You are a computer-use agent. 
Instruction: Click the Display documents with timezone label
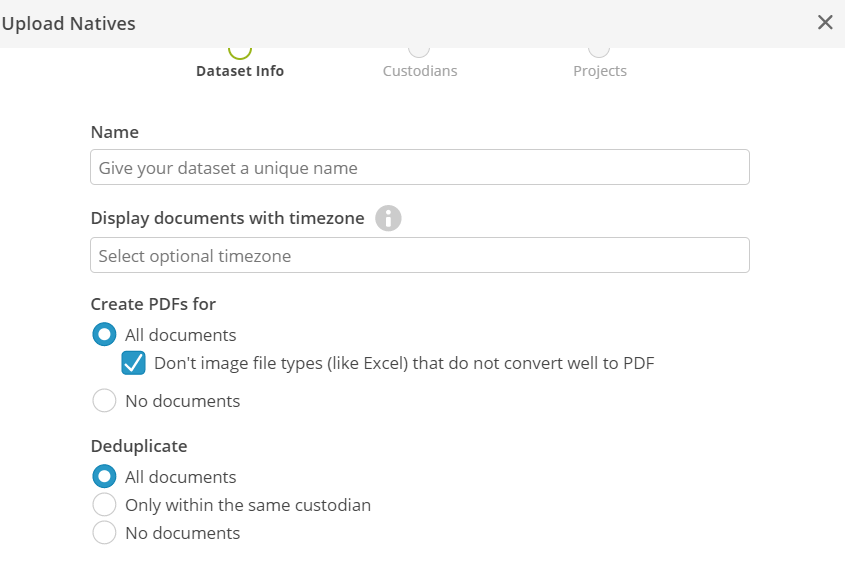tap(227, 218)
